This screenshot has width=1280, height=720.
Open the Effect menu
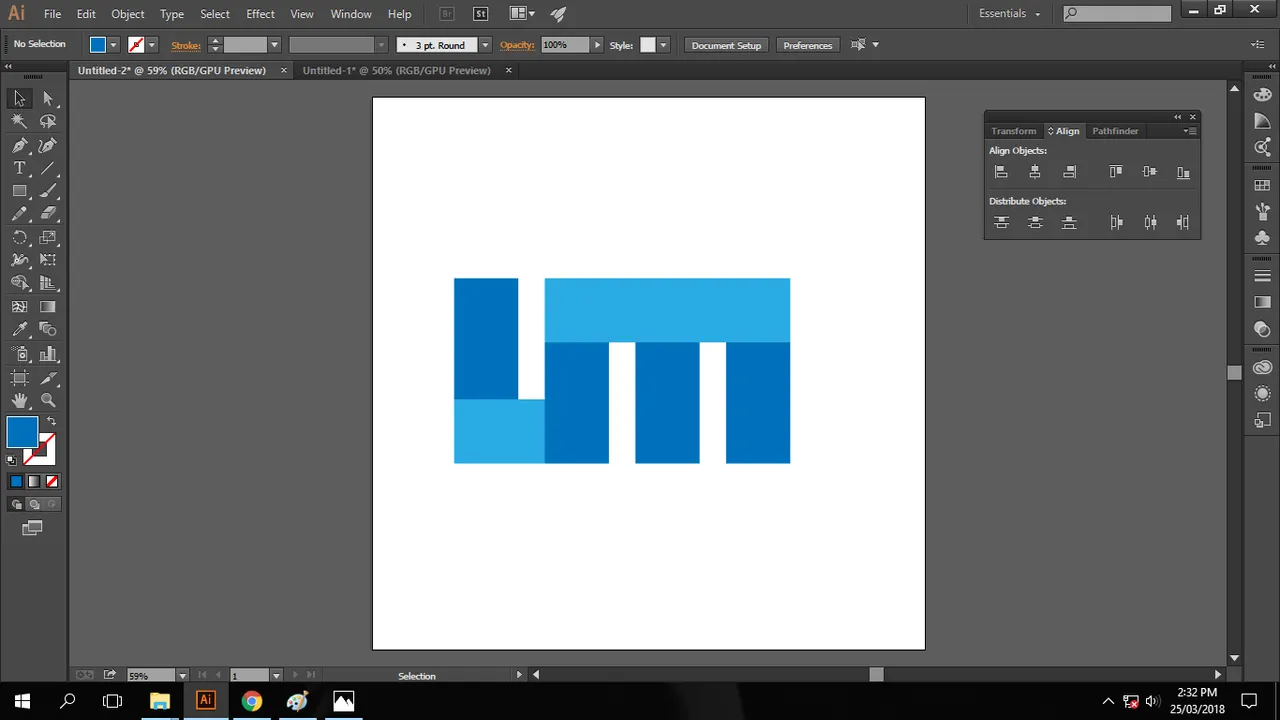260,14
